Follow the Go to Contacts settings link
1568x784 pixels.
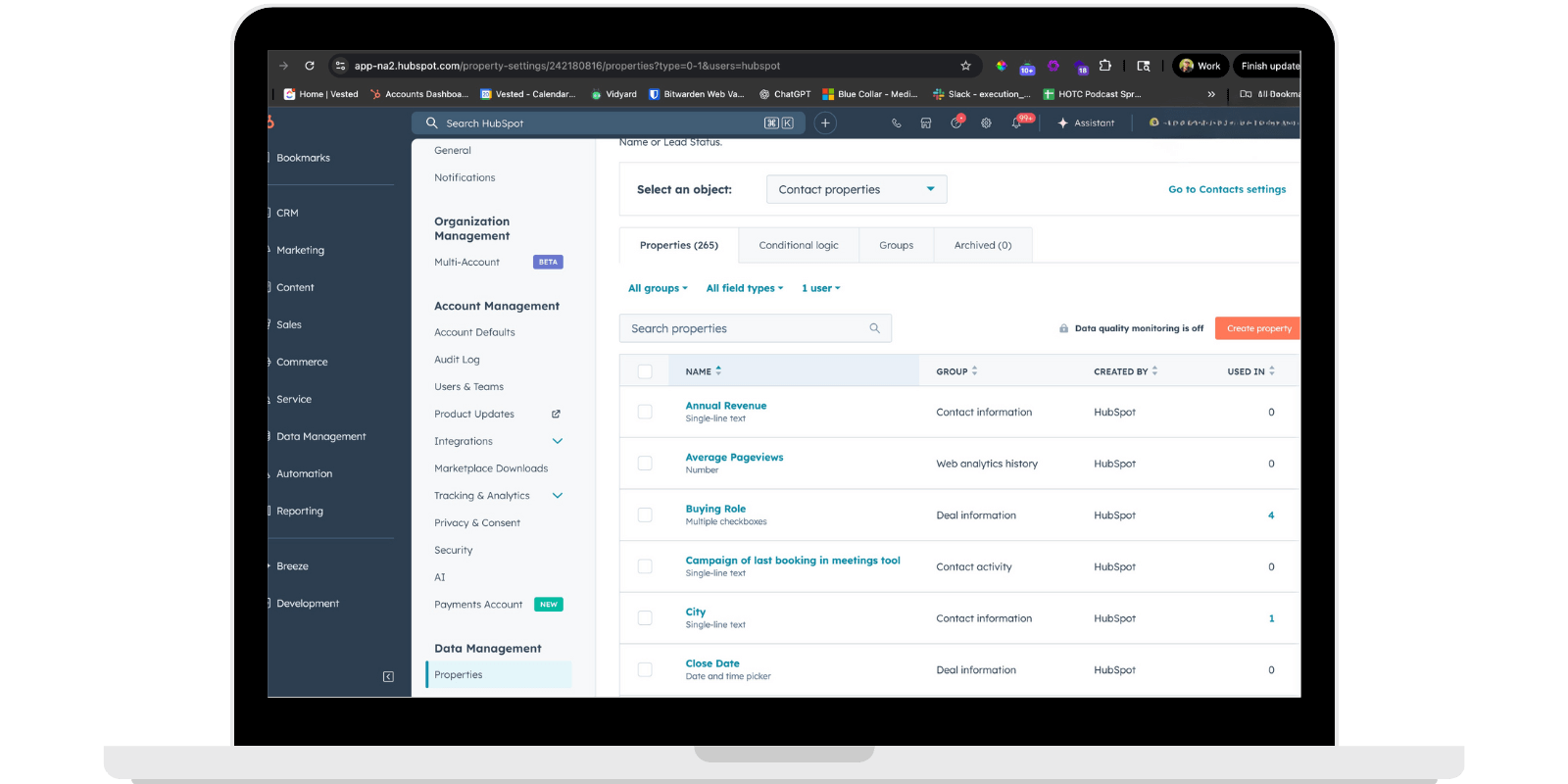coord(1227,189)
